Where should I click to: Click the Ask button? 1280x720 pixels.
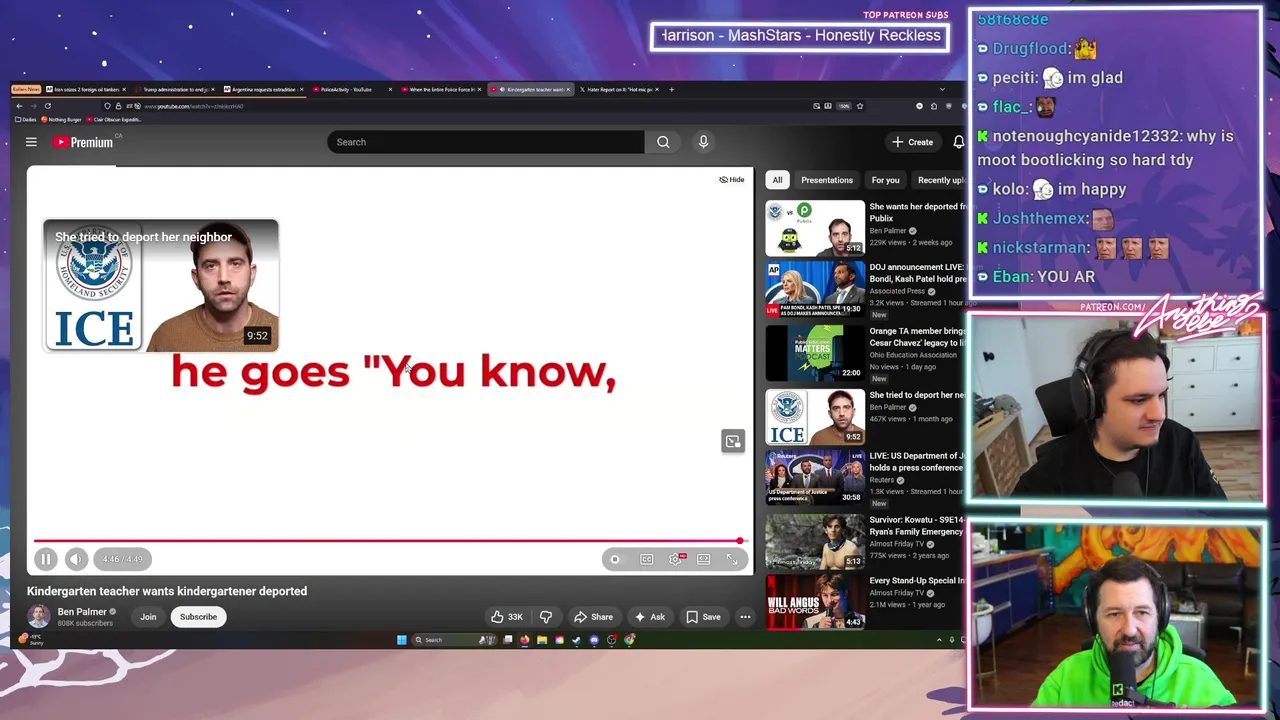649,617
